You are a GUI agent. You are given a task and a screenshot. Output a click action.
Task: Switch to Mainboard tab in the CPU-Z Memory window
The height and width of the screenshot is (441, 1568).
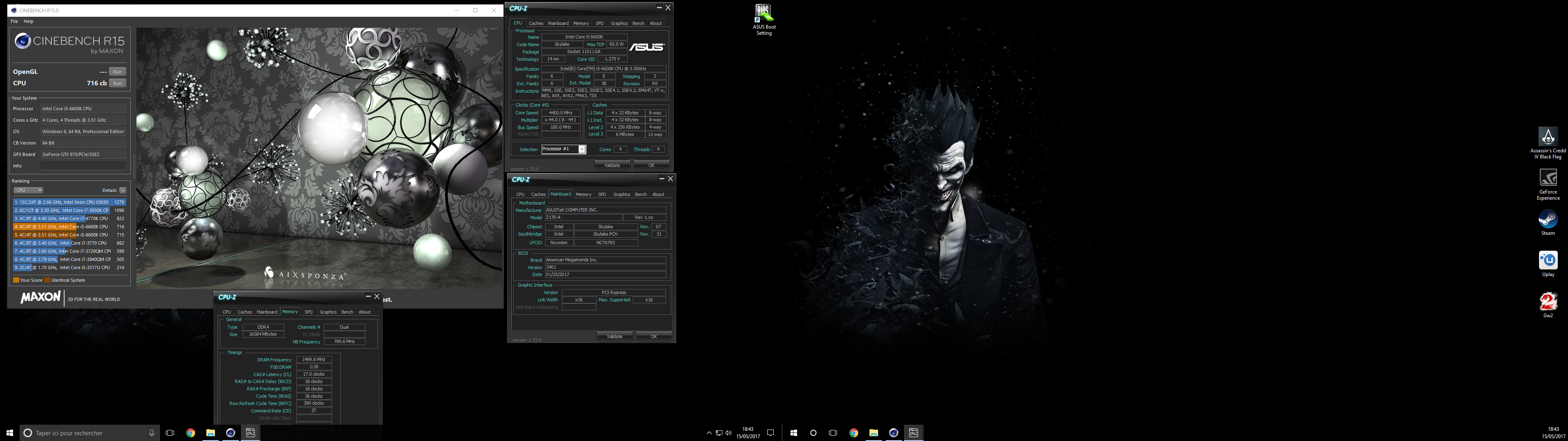[267, 312]
